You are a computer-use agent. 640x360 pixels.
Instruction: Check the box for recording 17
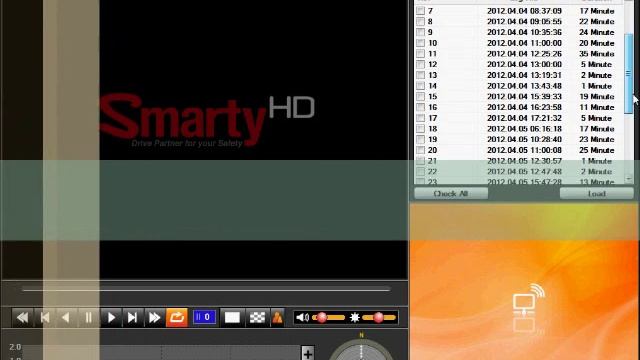(x=420, y=118)
